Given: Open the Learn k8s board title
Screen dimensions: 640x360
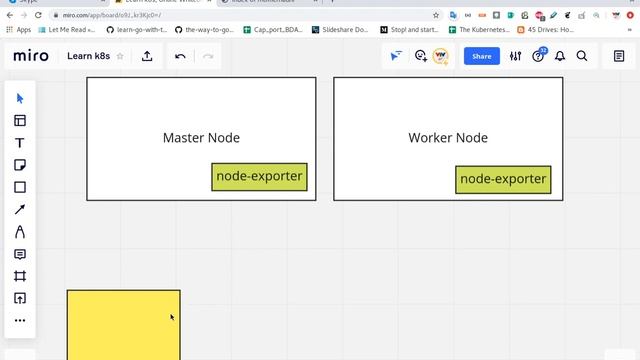Looking at the screenshot, I should (88, 56).
